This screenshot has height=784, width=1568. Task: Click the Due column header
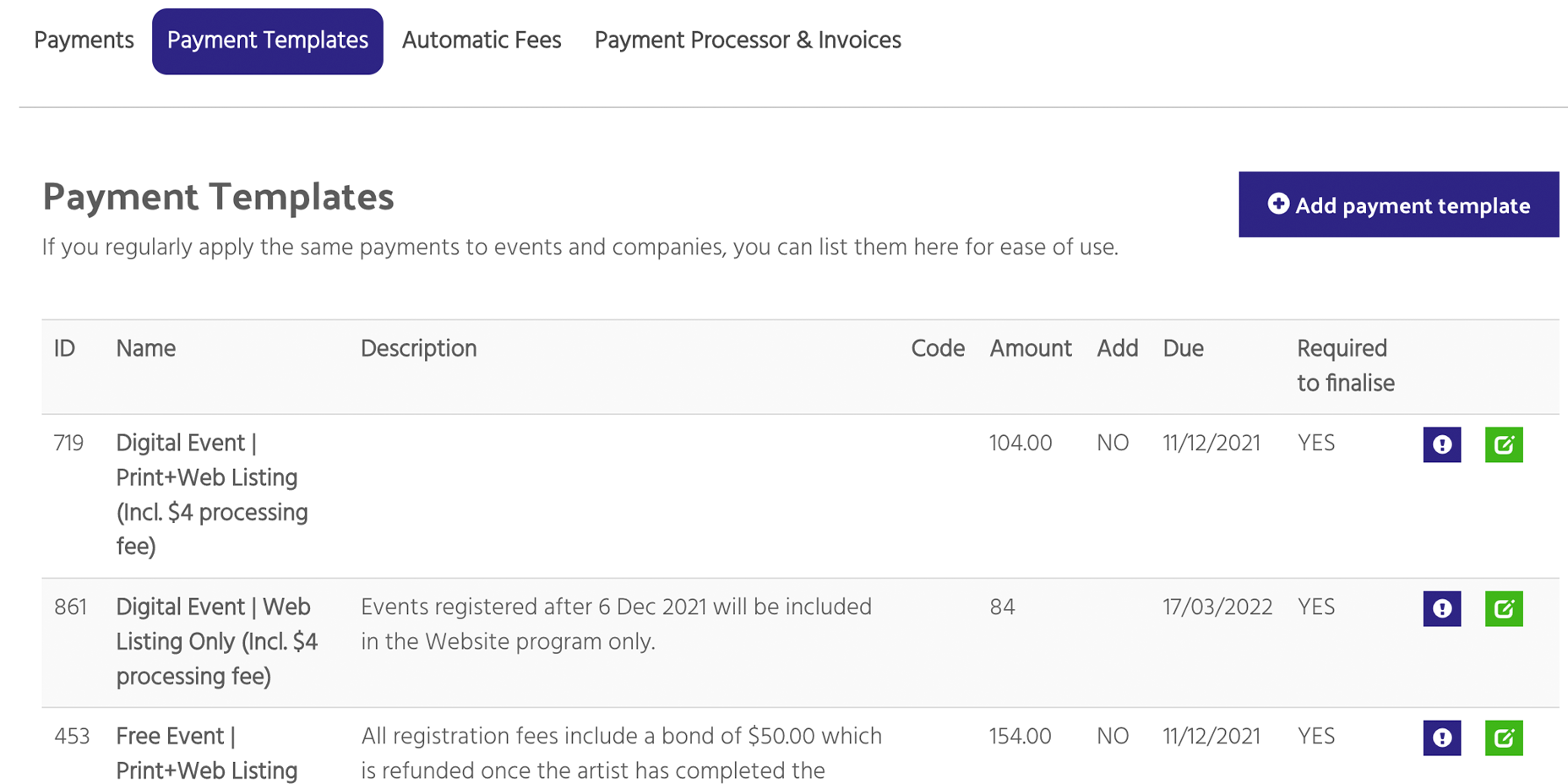[1183, 349]
